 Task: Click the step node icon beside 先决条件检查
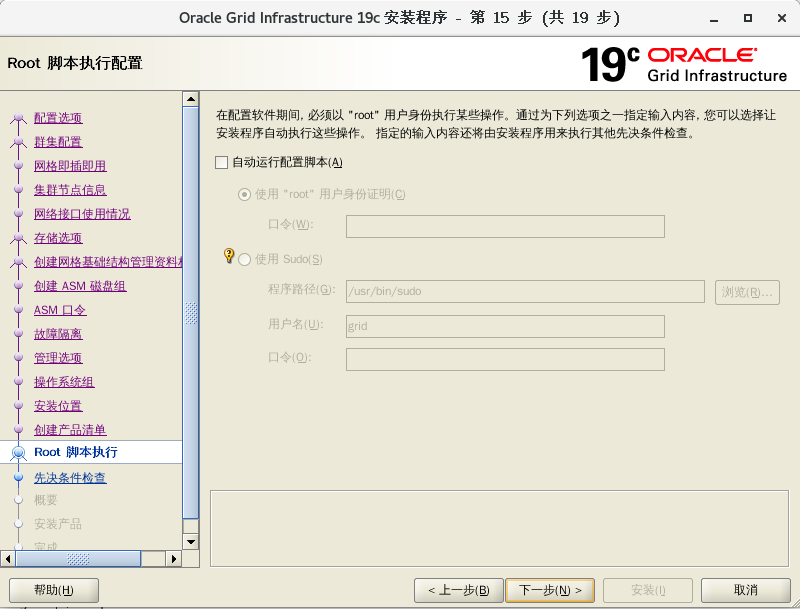click(19, 477)
